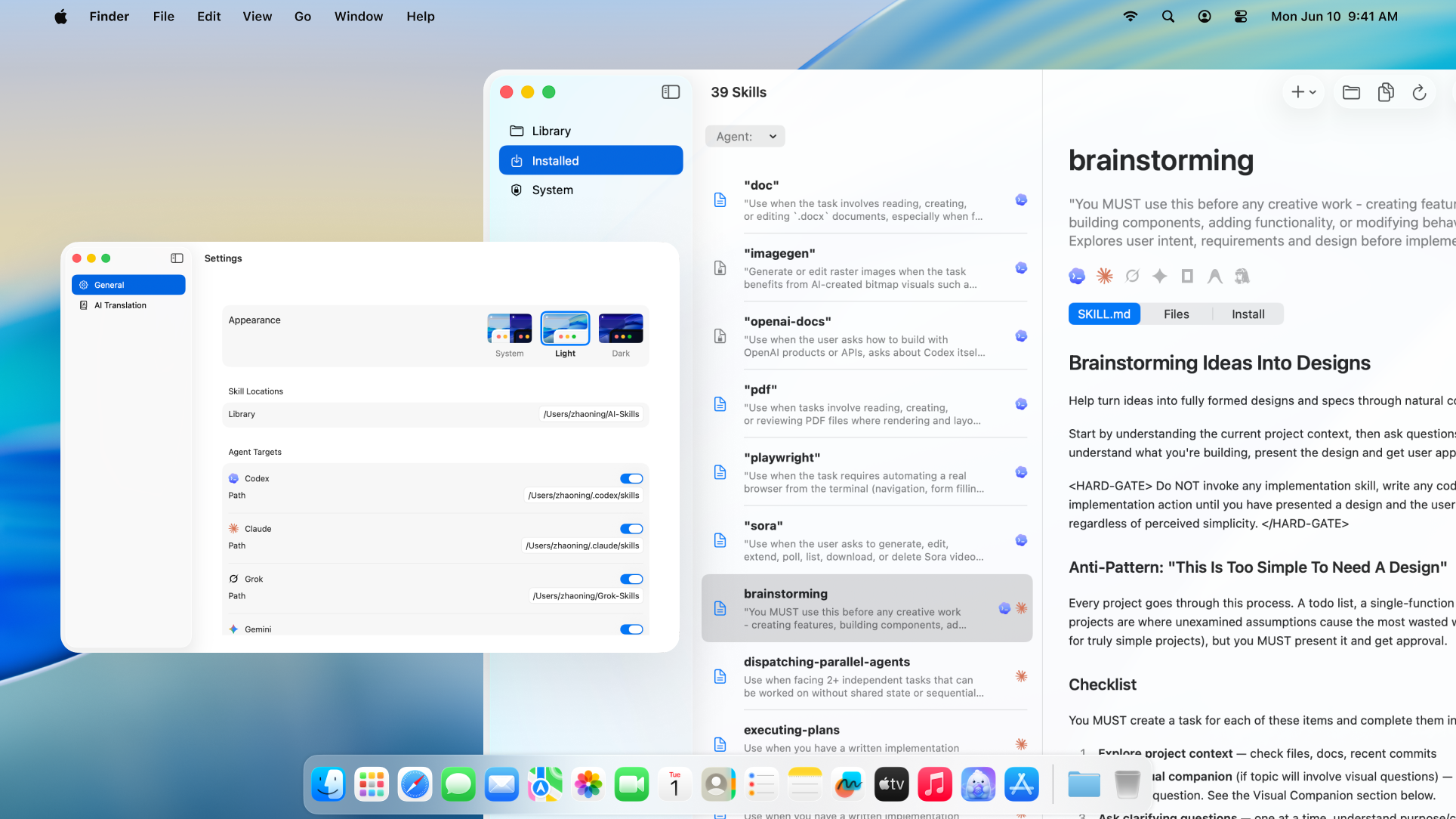This screenshot has width=1456, height=819.
Task: Click the document icon of the "sora" row
Action: pyautogui.click(x=720, y=540)
